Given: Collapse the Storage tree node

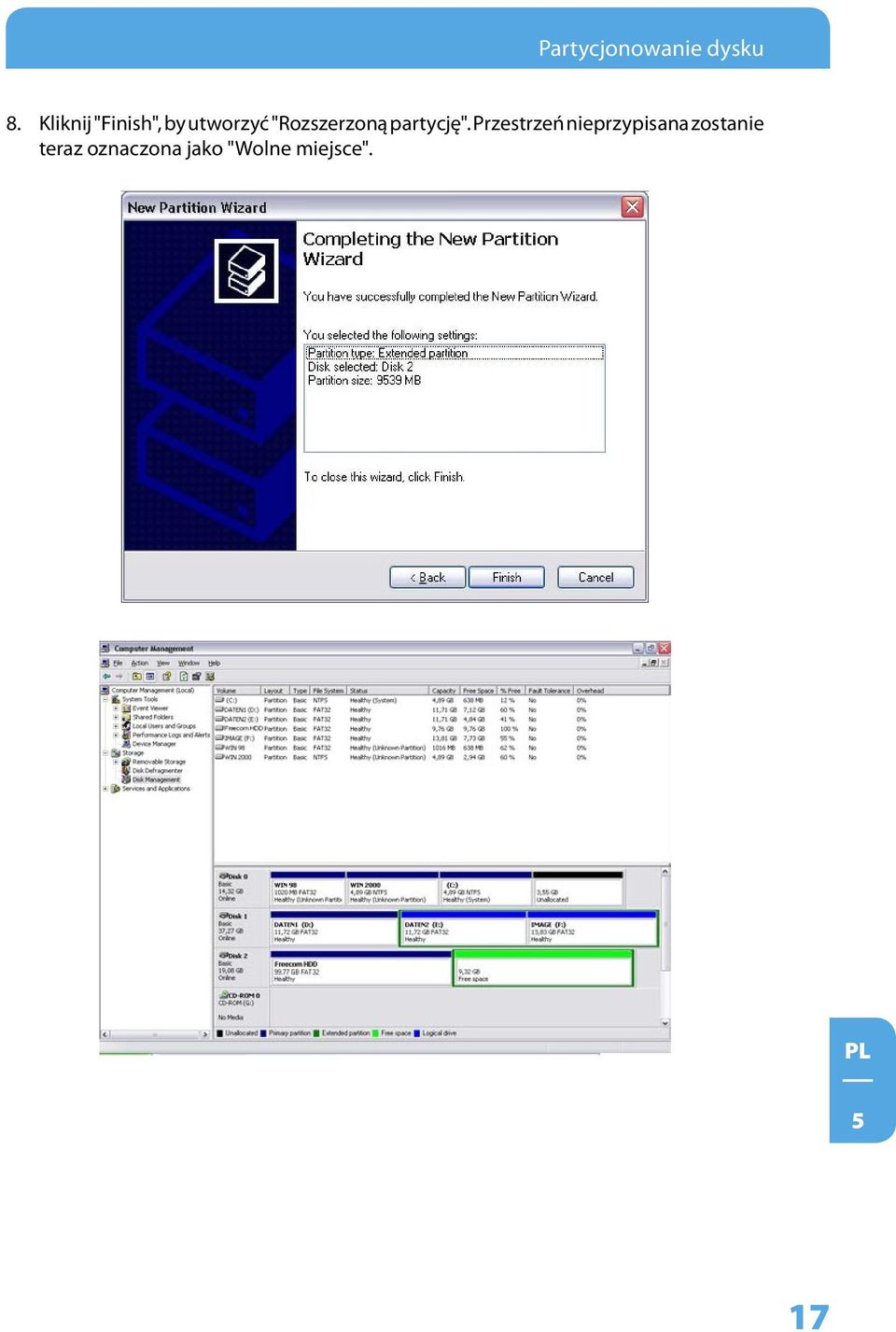Looking at the screenshot, I should (105, 752).
